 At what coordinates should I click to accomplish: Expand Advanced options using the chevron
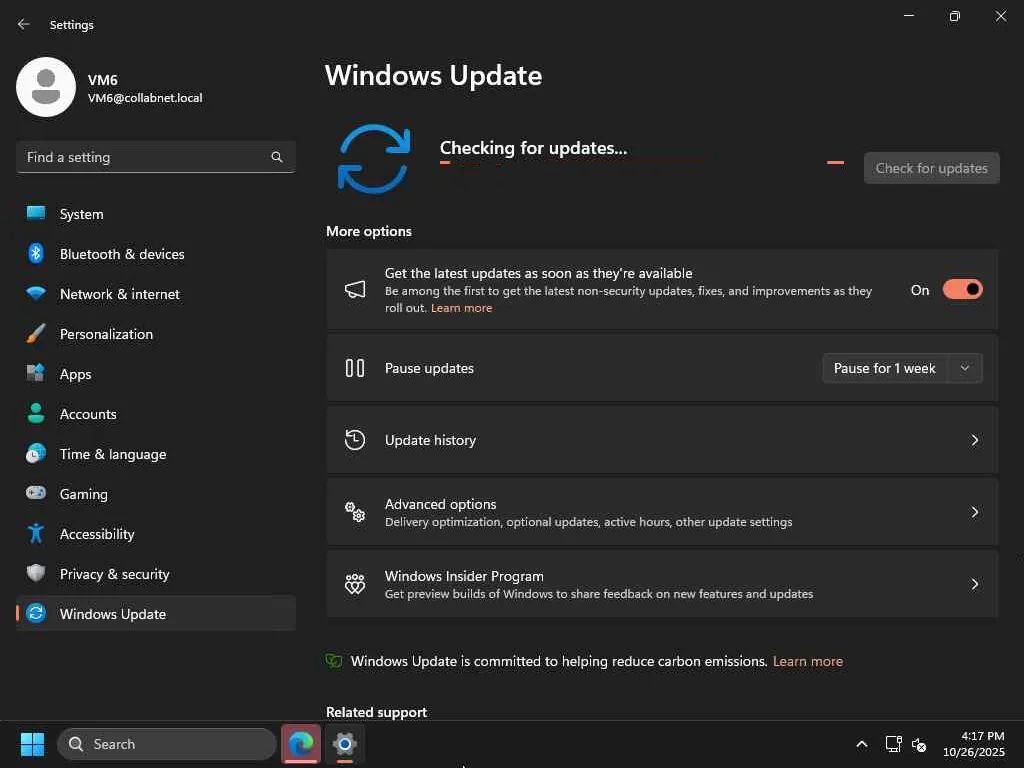[975, 512]
